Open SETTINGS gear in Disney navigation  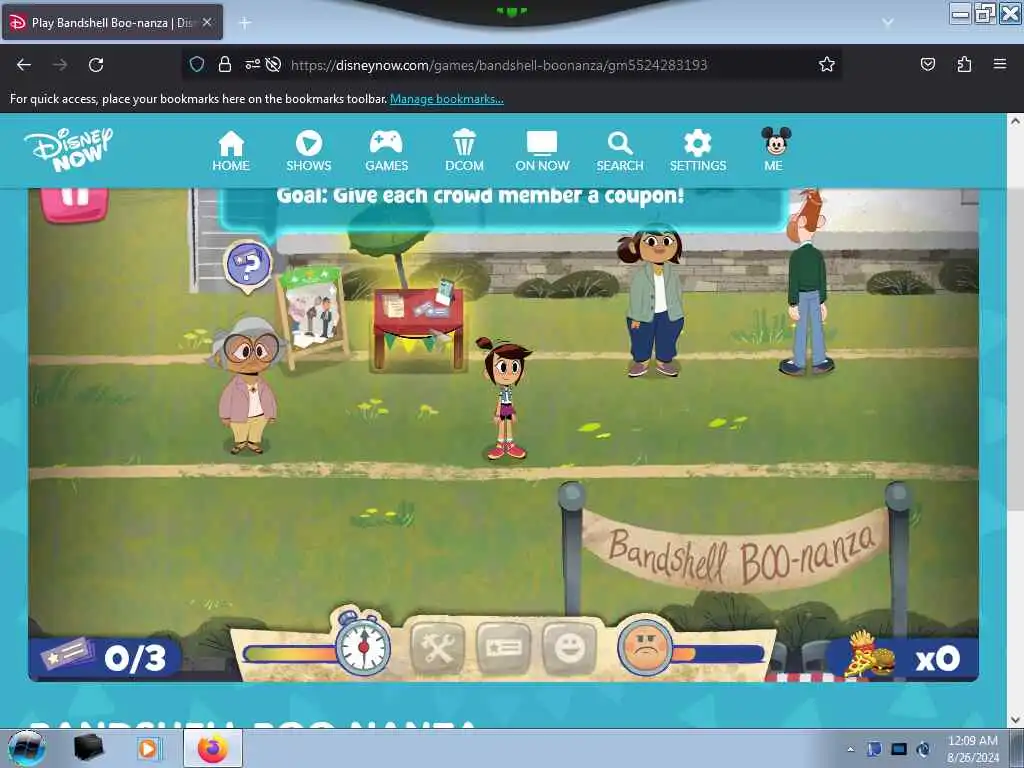pyautogui.click(x=697, y=151)
